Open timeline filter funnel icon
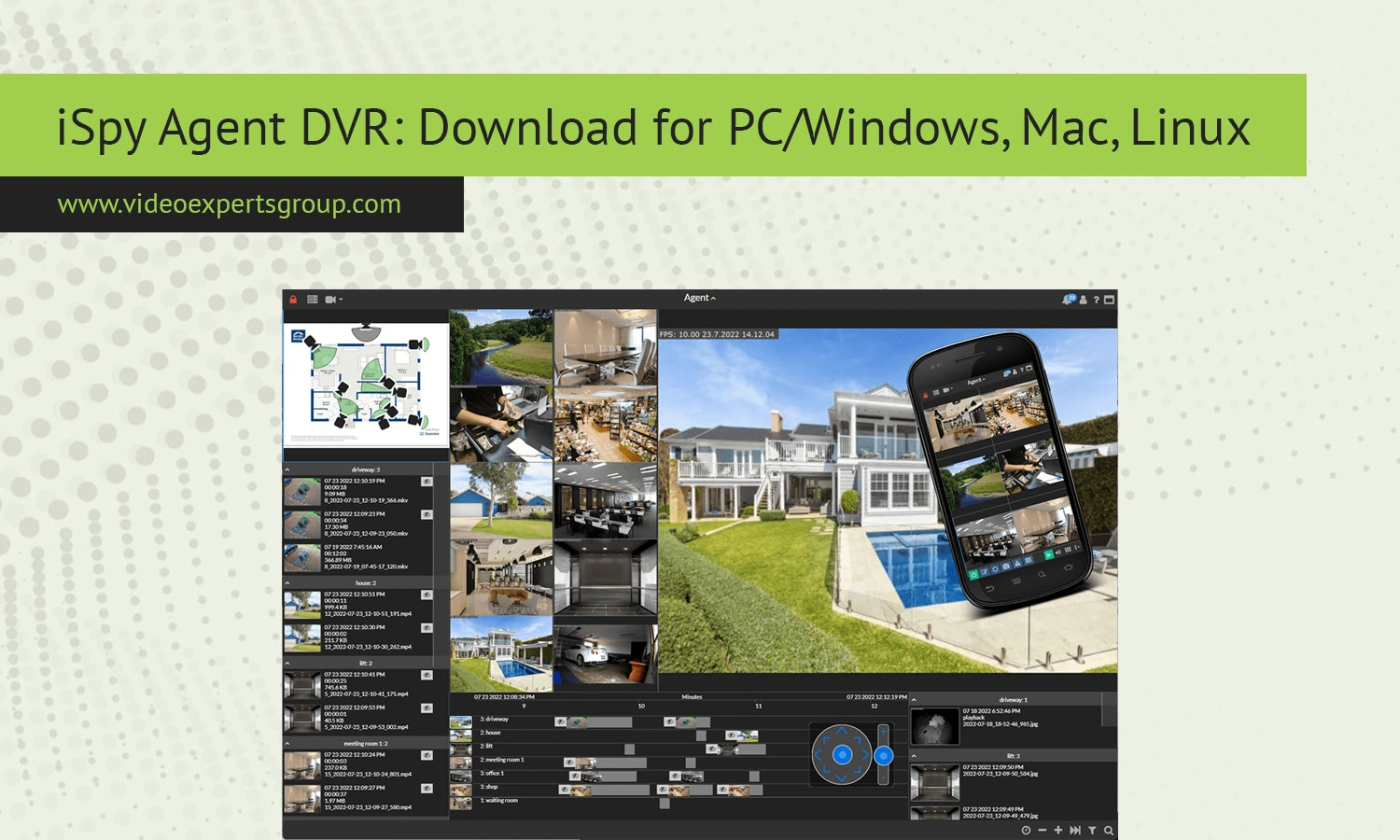Screen dimensions: 1400x840 point(1092,830)
